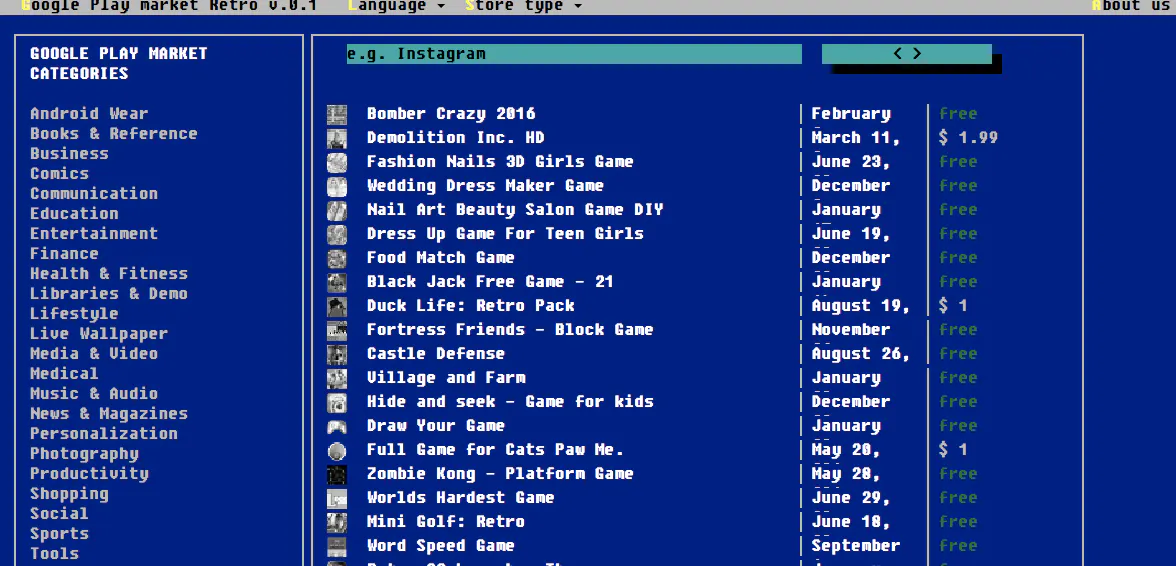Open the Demolition Inc. HD app title
1176x566 pixels.
[x=455, y=138]
